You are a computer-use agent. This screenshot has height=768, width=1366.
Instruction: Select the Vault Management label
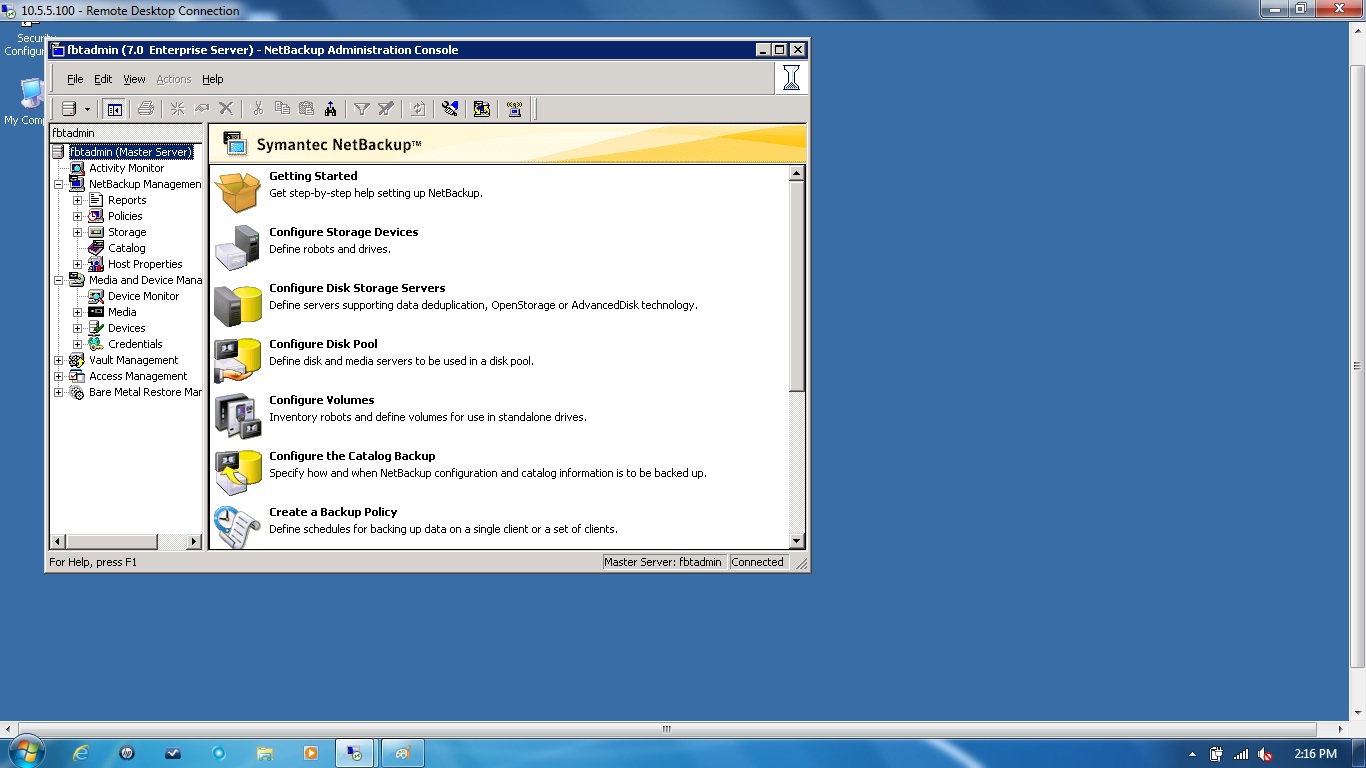tap(133, 360)
